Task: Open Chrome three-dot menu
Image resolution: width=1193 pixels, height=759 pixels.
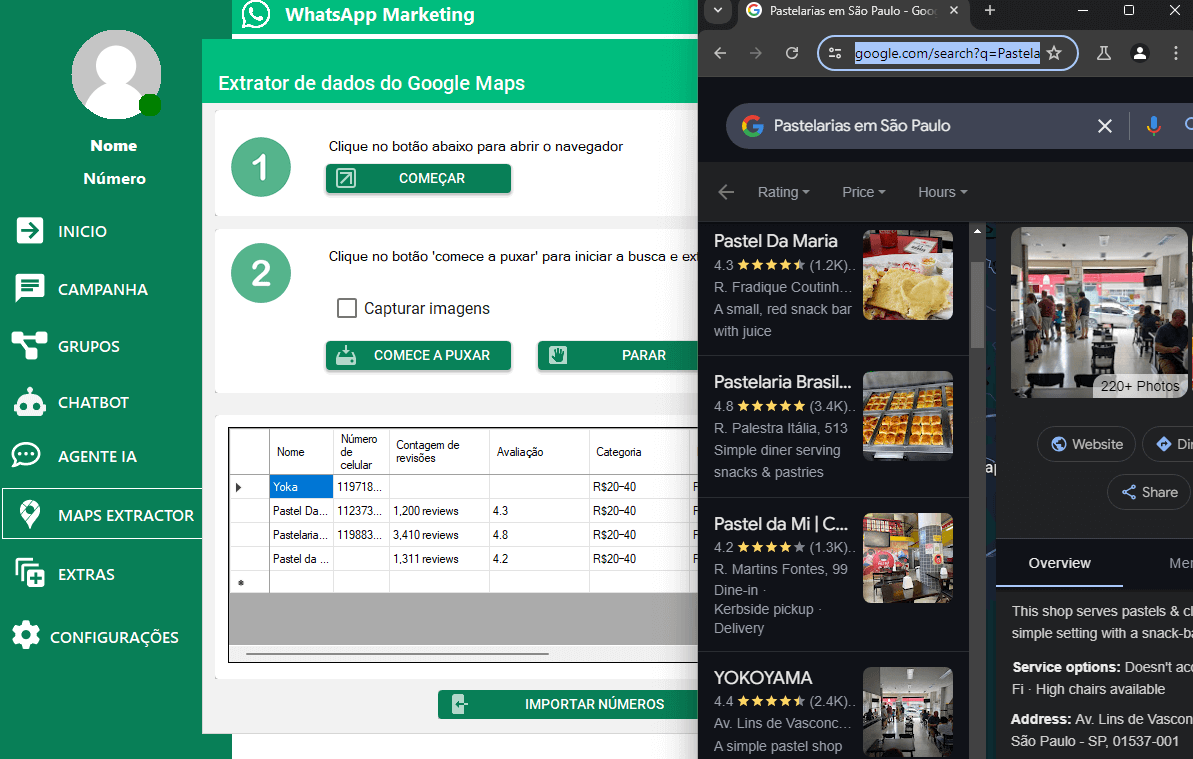Action: coord(1176,53)
